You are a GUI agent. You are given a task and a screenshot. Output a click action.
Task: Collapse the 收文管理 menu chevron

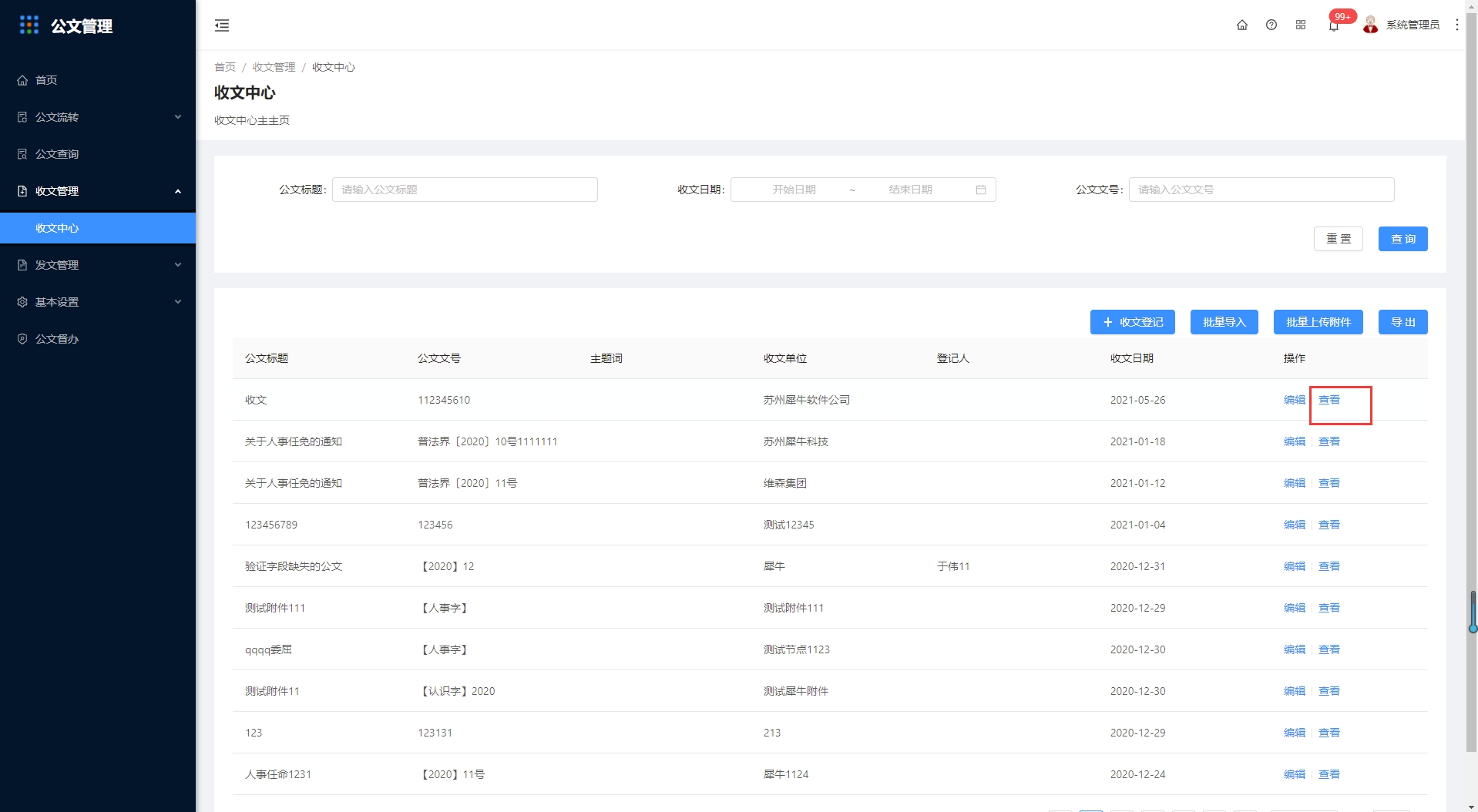click(x=178, y=191)
